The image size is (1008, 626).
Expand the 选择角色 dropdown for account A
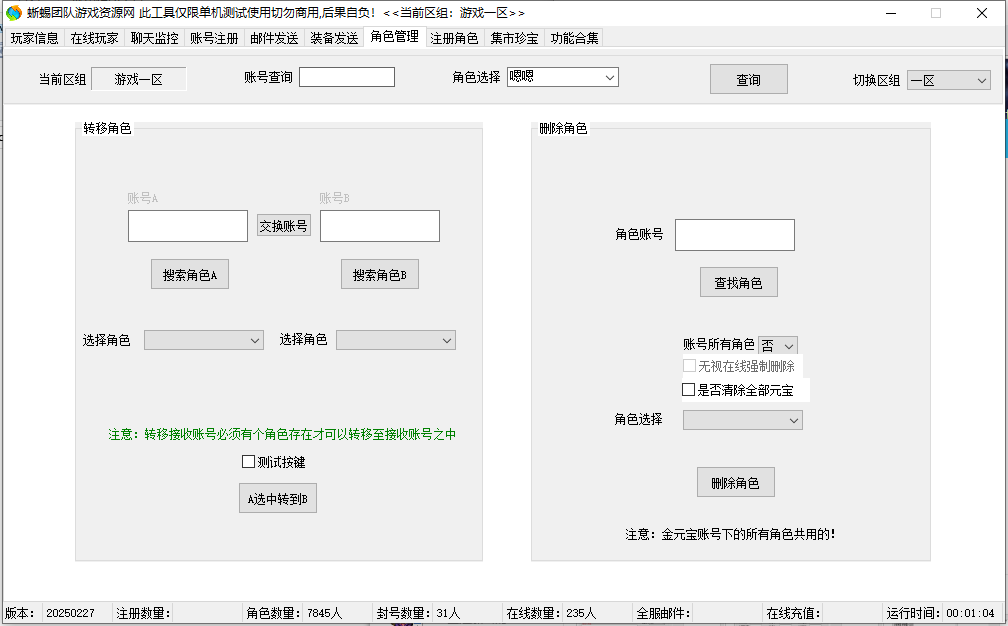click(204, 340)
